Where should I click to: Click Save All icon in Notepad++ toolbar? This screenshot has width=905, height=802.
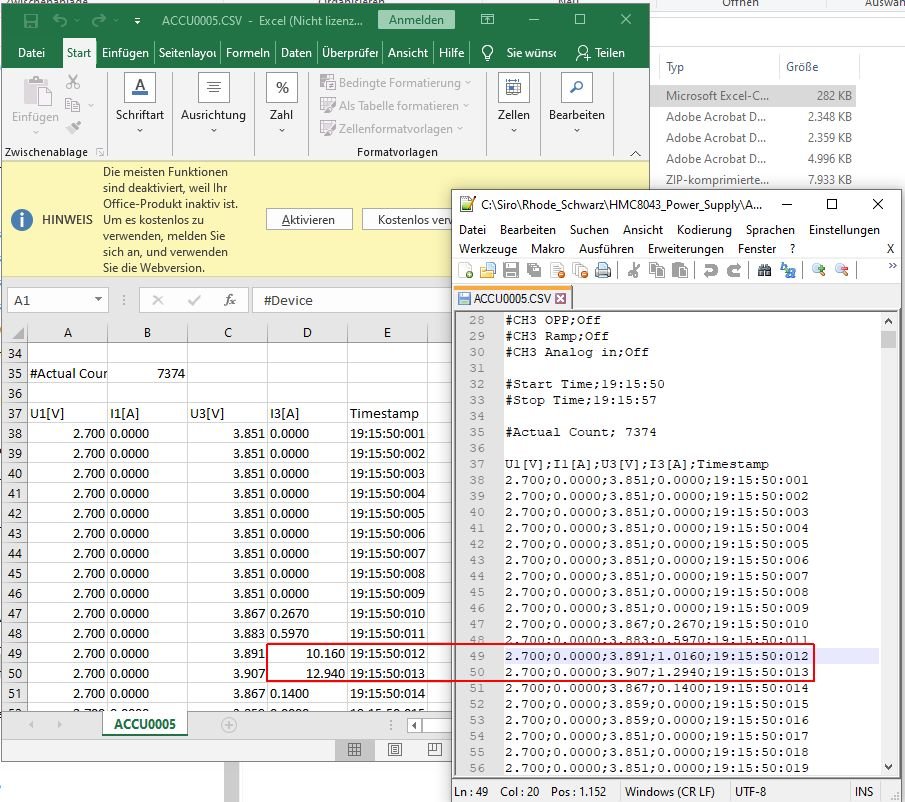point(534,270)
